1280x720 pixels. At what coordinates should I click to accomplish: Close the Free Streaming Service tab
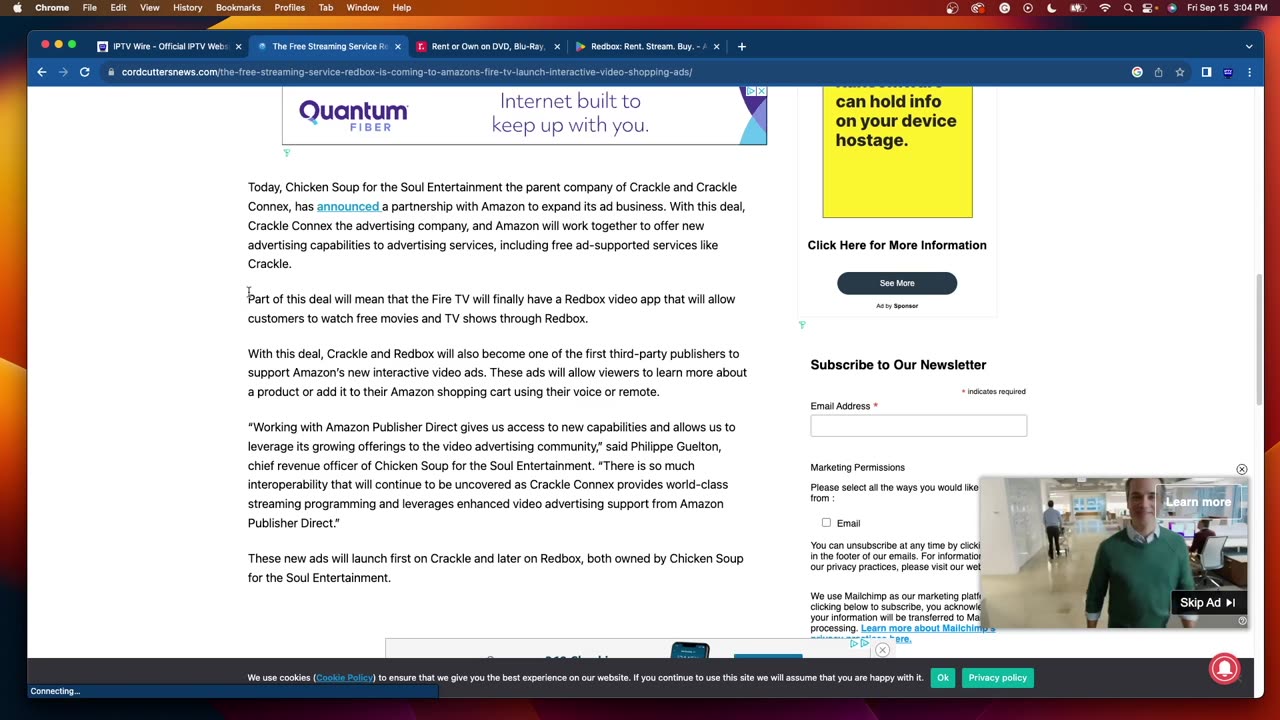click(x=398, y=46)
